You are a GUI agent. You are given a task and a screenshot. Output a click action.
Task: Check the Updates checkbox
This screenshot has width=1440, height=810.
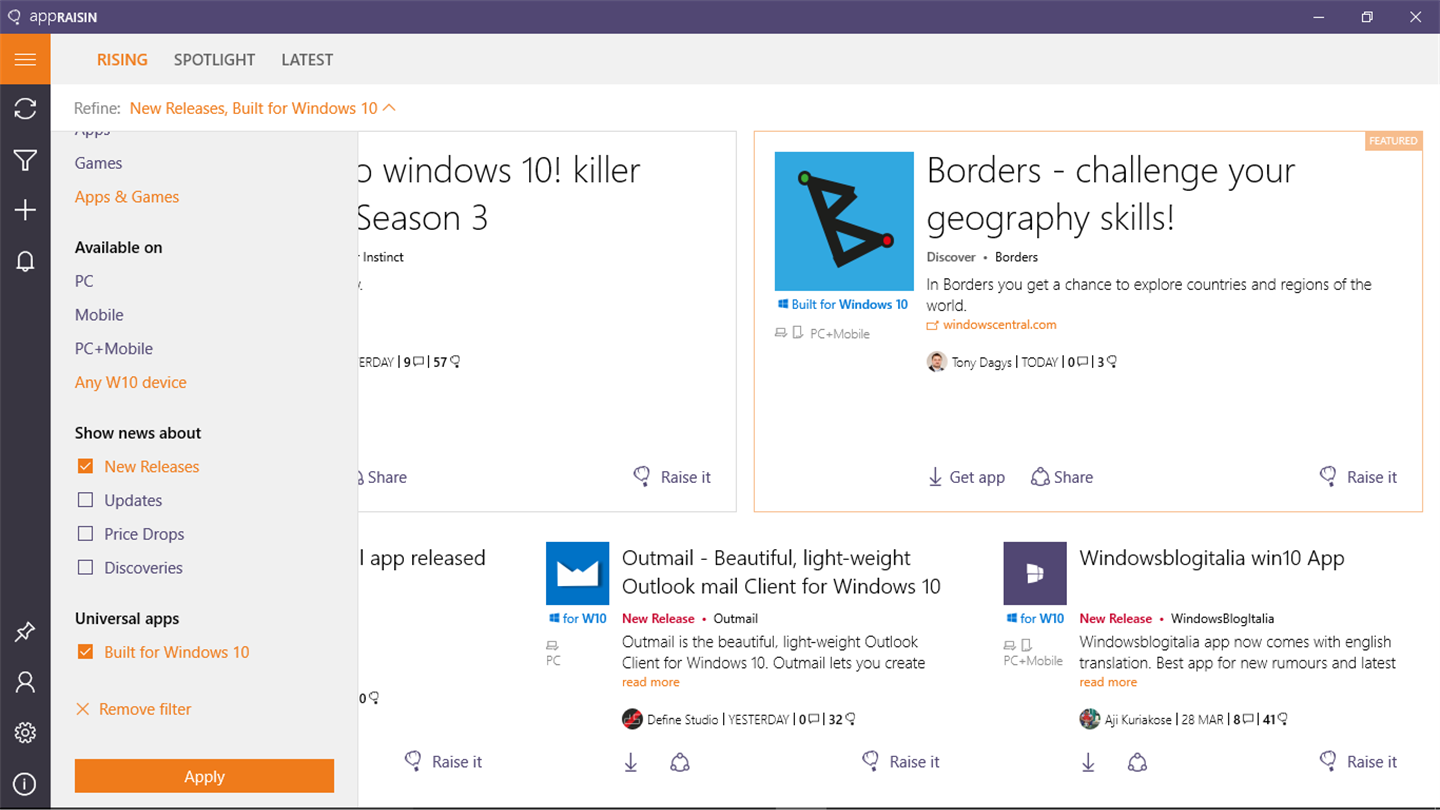click(x=85, y=500)
